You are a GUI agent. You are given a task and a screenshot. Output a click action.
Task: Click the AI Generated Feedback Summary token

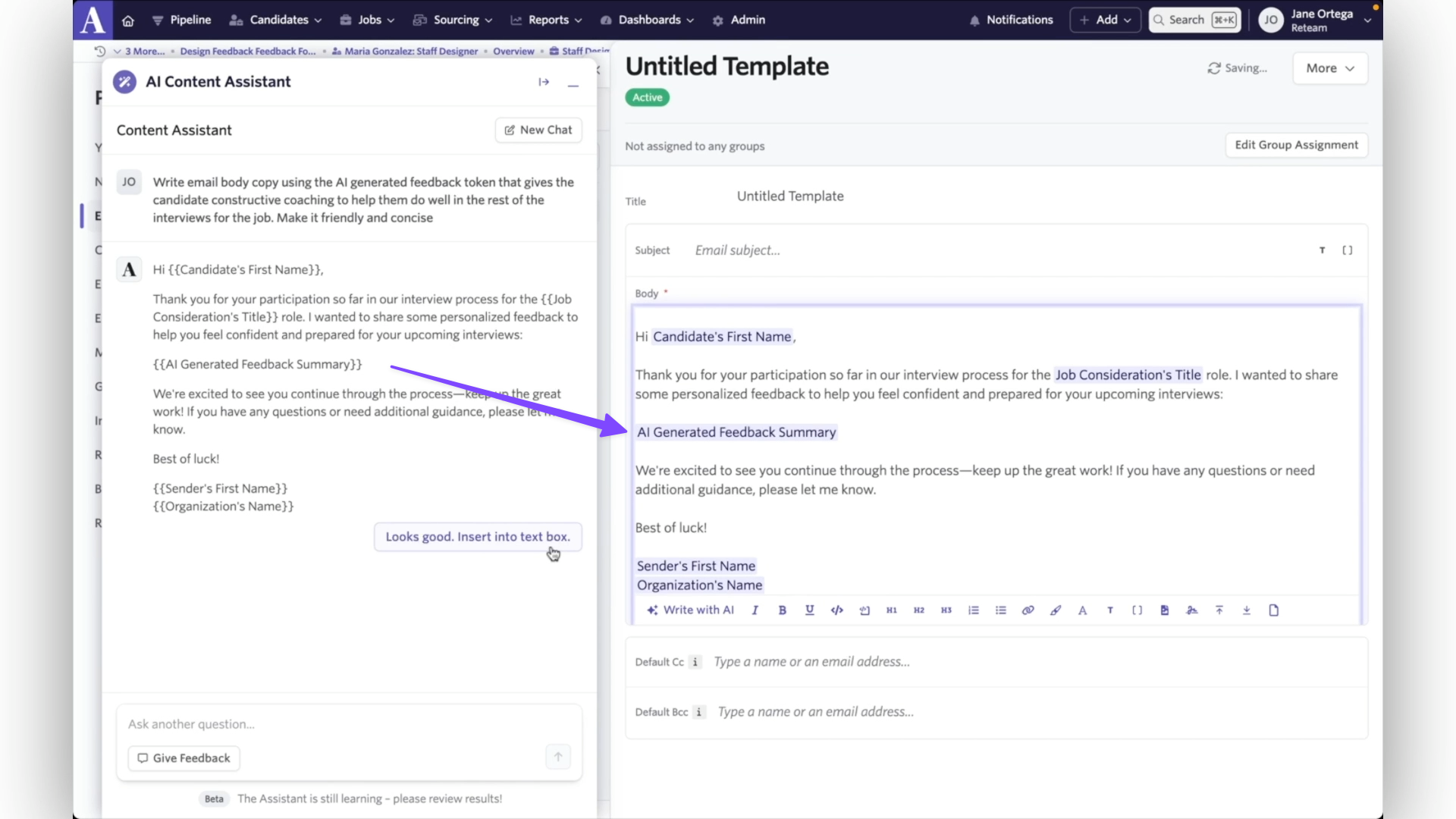[736, 432]
